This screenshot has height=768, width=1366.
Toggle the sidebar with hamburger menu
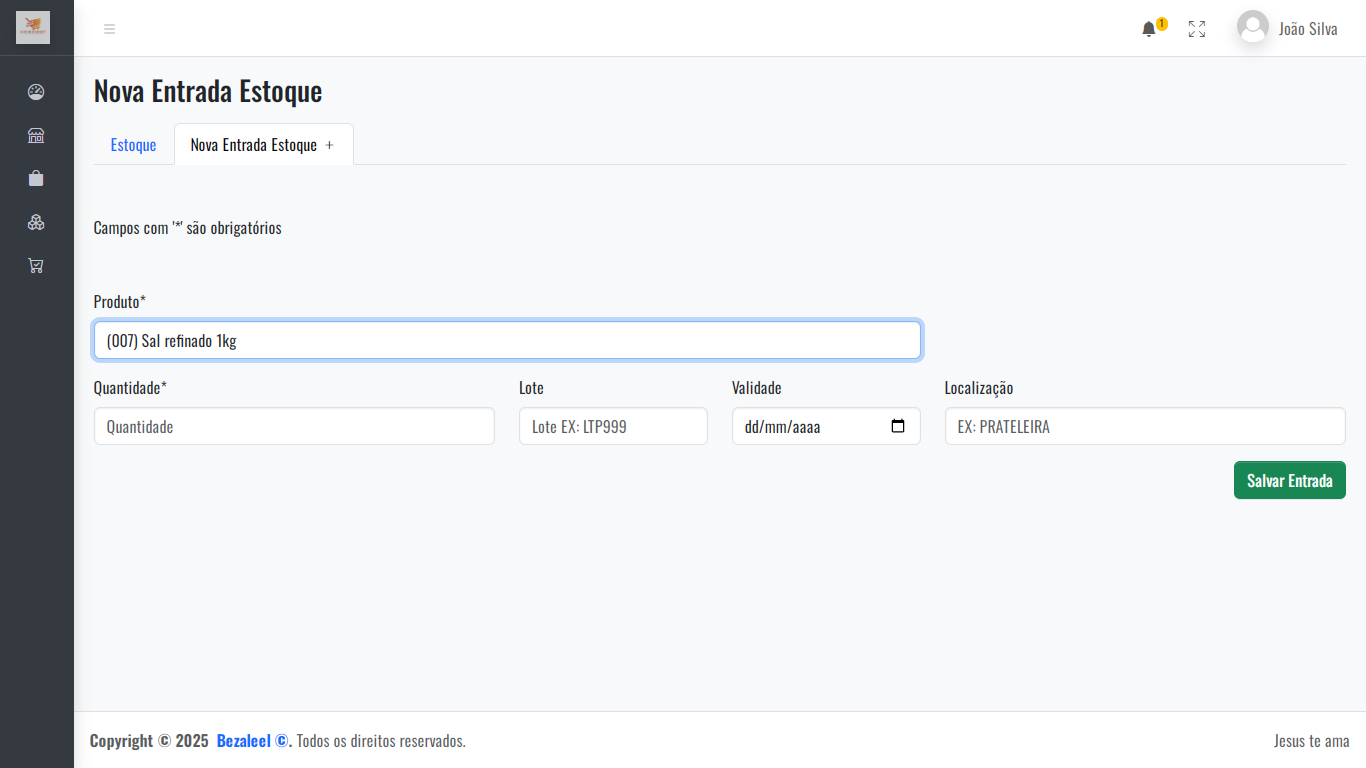coord(110,29)
